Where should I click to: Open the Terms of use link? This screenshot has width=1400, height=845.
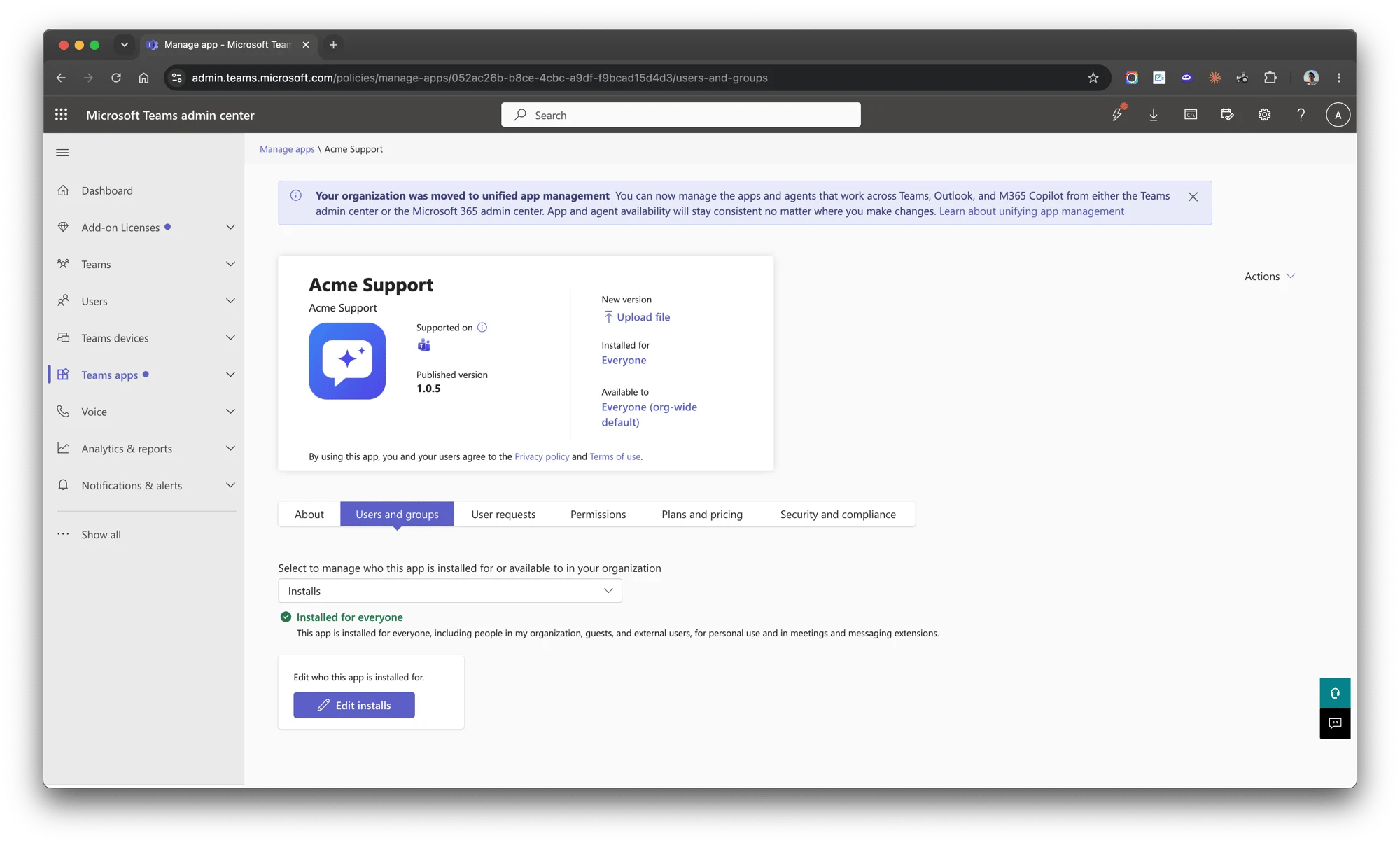click(615, 456)
